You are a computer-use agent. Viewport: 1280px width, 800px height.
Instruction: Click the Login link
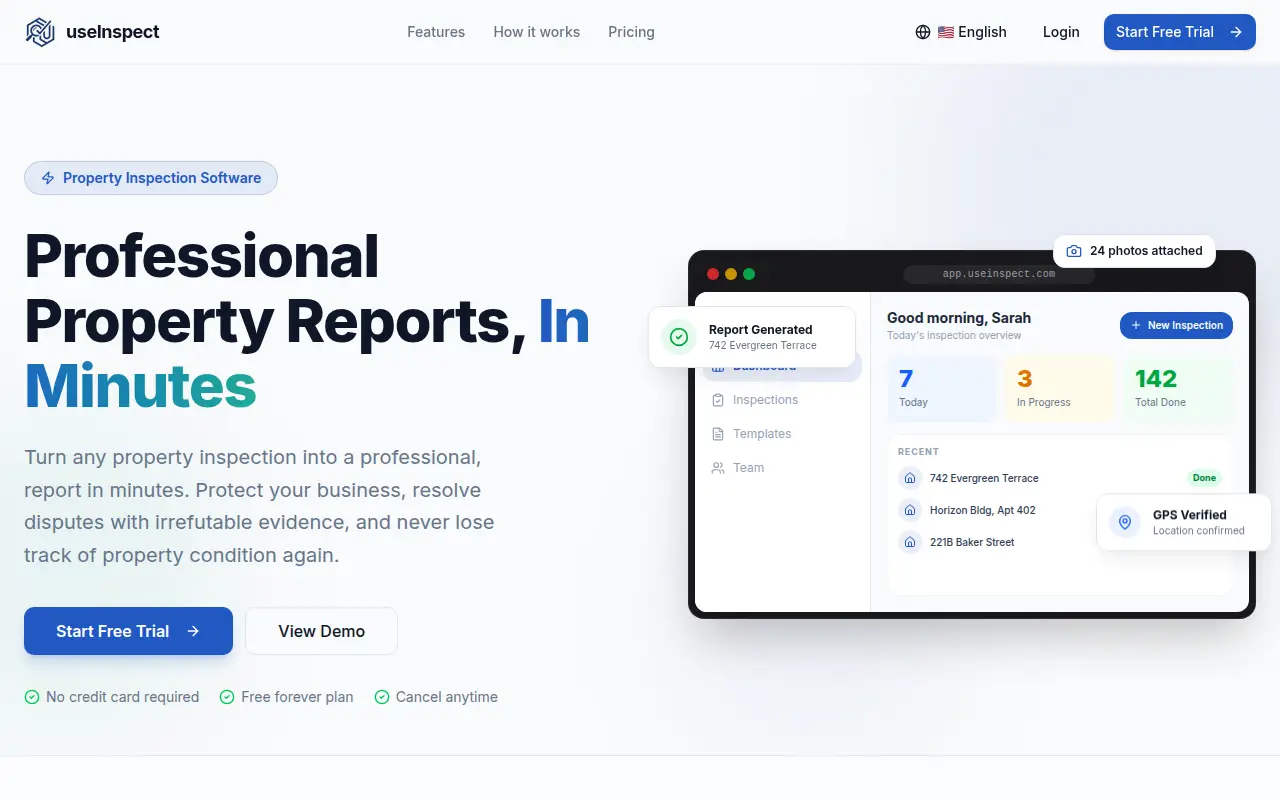1061,32
